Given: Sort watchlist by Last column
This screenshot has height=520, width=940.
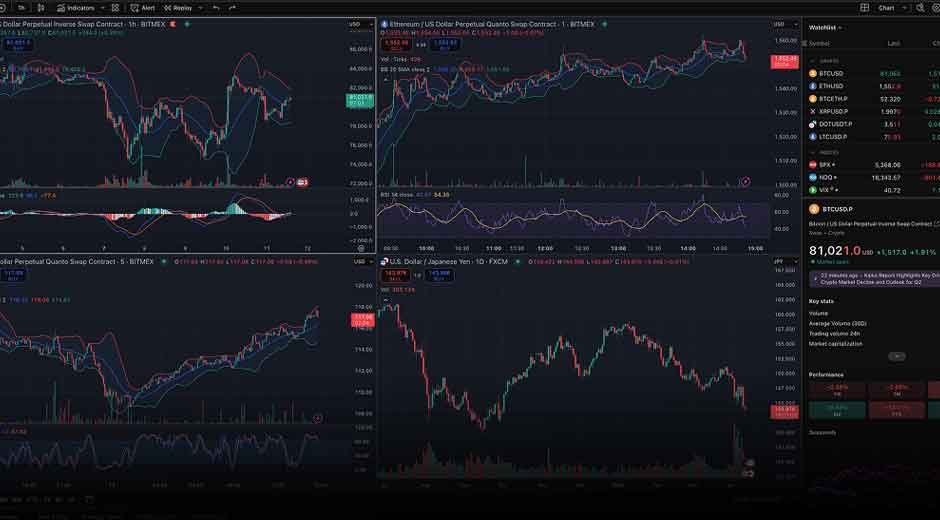Looking at the screenshot, I should pos(894,44).
